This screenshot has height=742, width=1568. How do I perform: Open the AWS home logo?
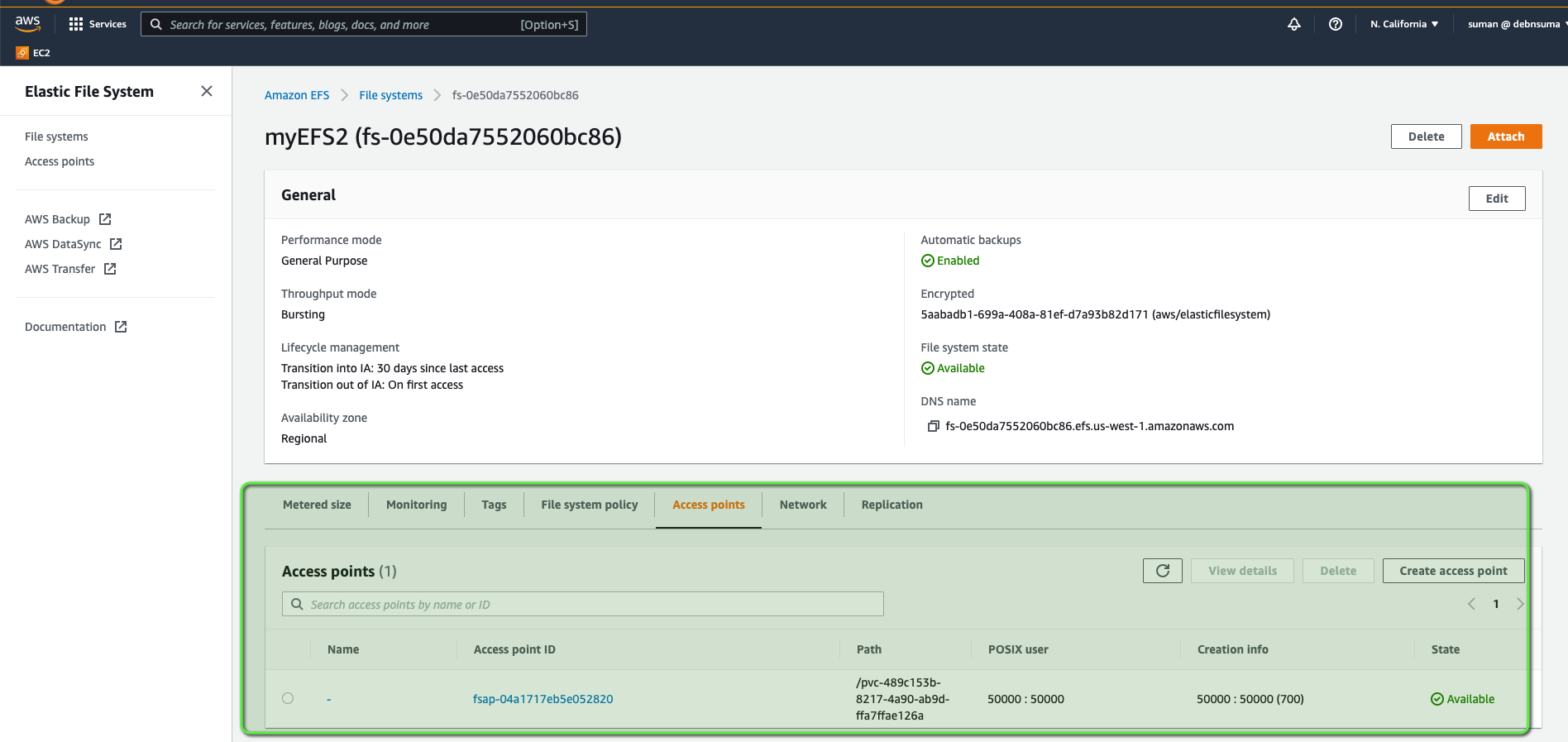click(27, 23)
